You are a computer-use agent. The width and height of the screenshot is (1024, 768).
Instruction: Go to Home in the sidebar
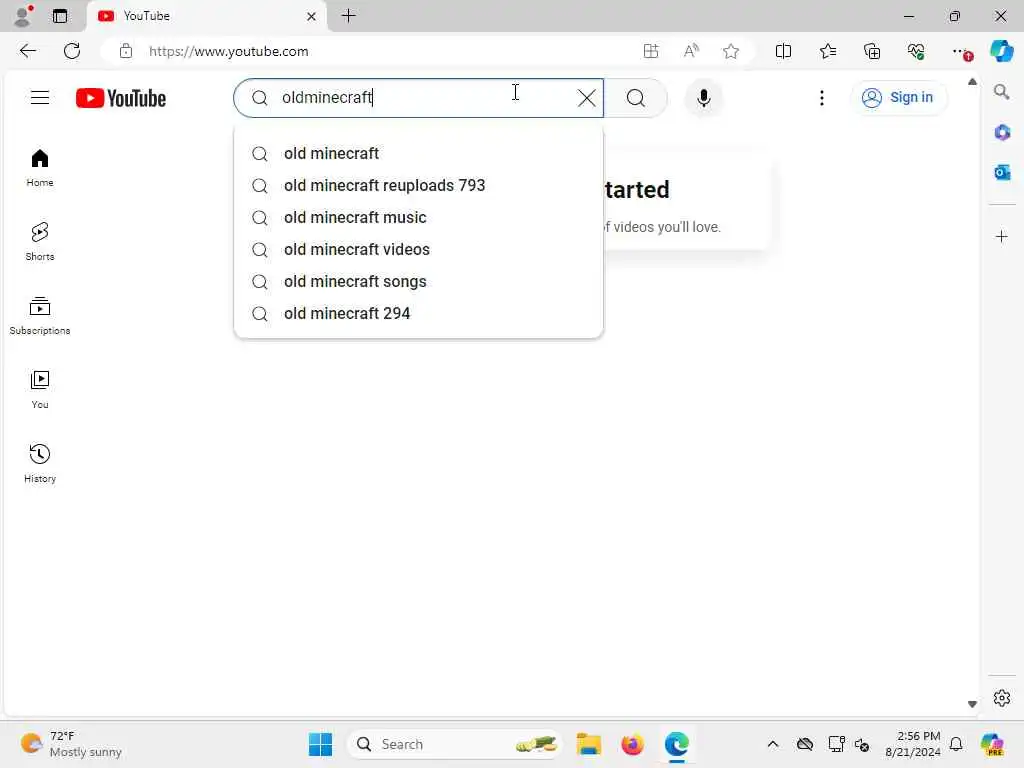[40, 168]
